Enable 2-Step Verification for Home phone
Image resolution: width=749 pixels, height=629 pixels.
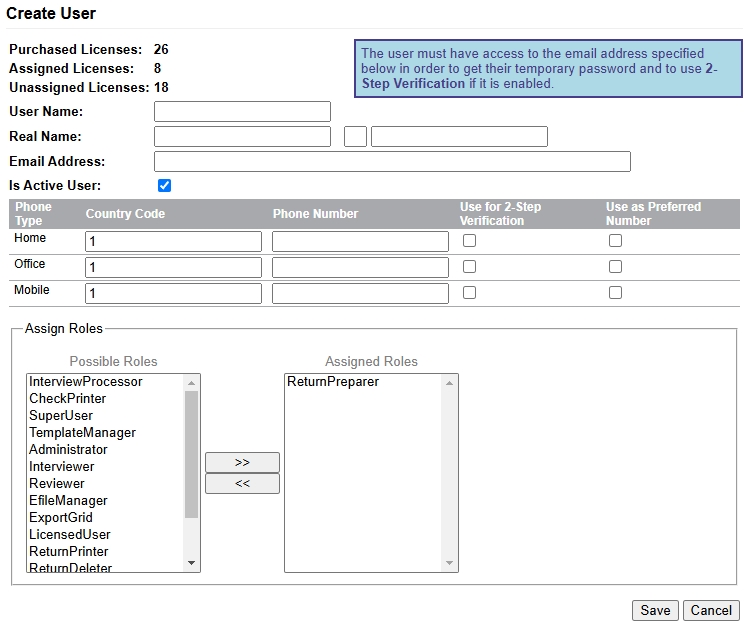(x=469, y=241)
